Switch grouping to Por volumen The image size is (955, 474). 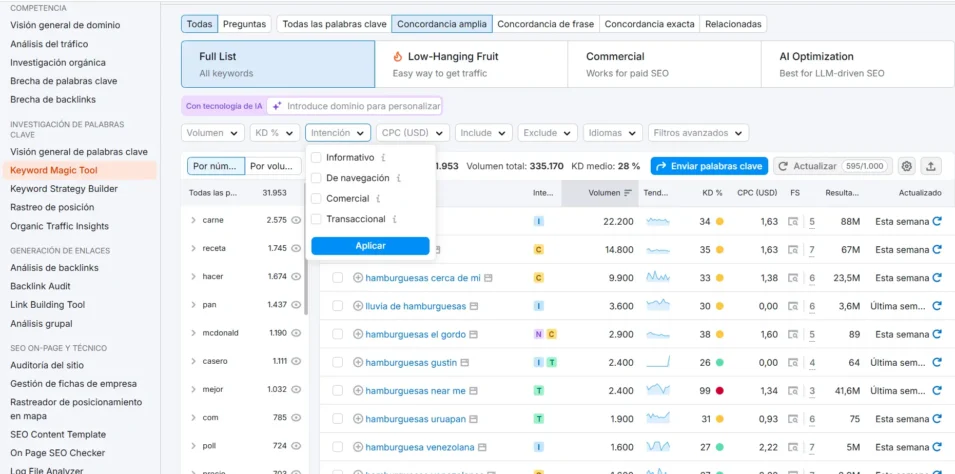click(x=273, y=166)
